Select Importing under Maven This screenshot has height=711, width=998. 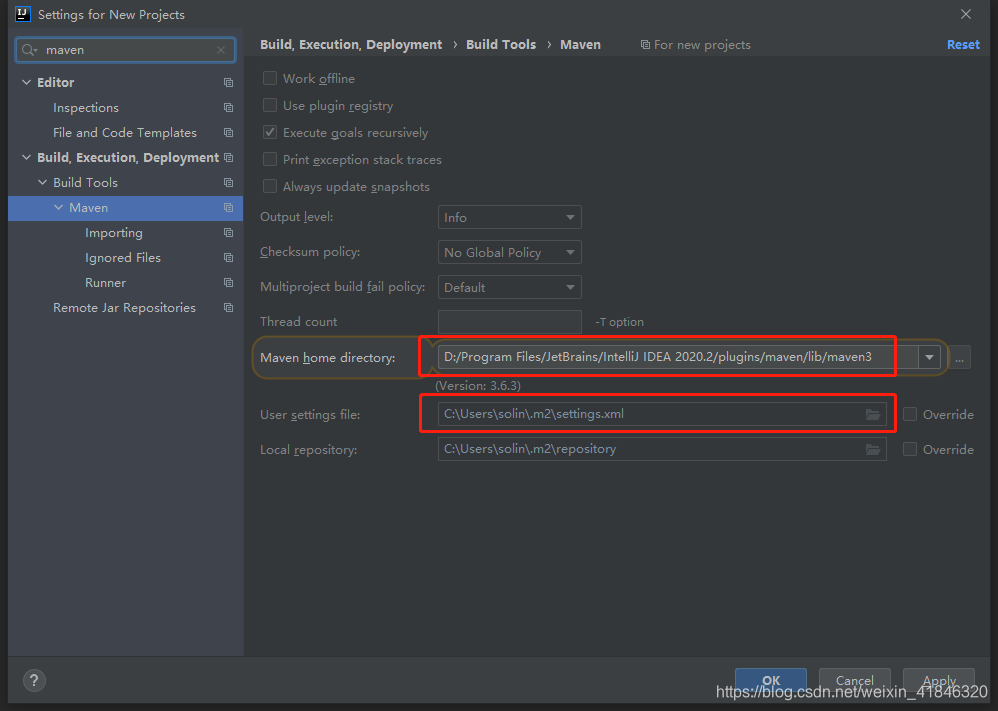coord(114,232)
